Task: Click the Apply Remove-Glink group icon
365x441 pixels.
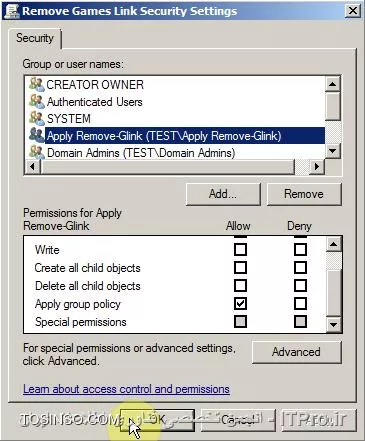Action: [x=36, y=135]
